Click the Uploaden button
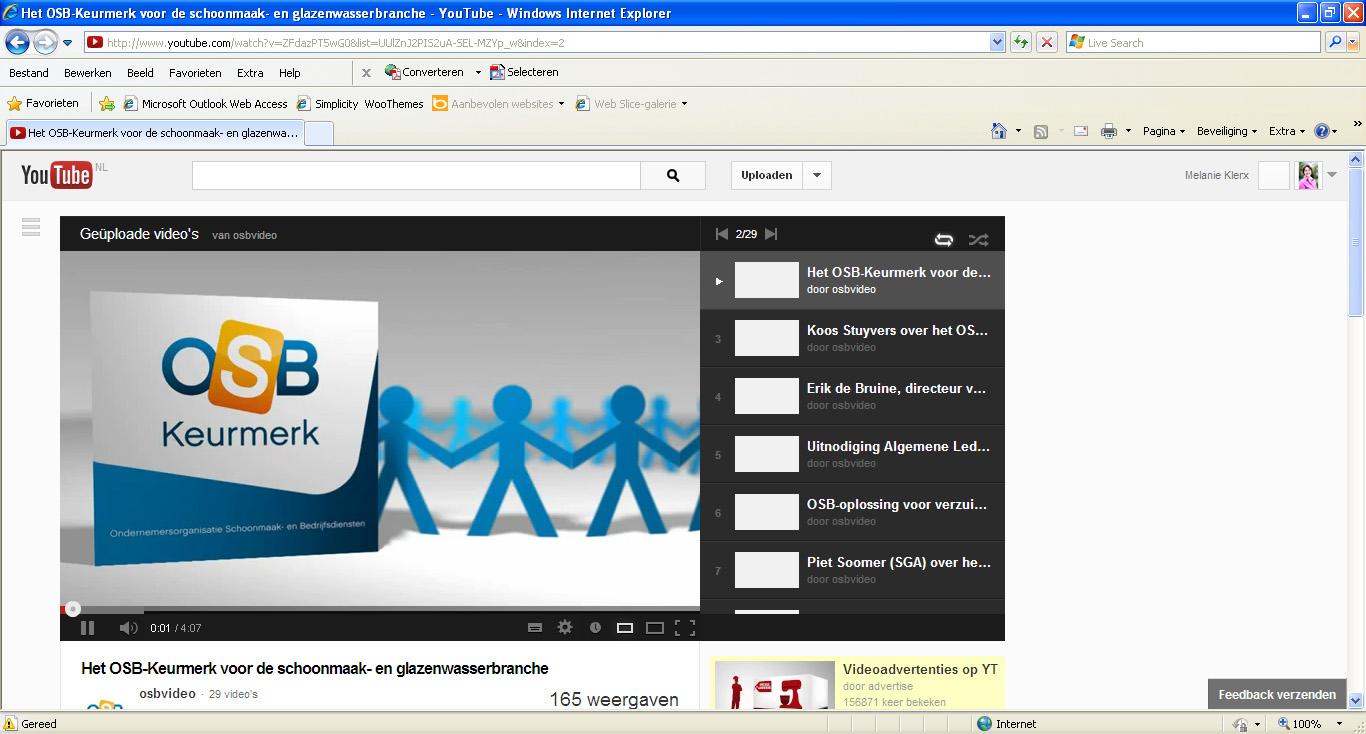 tap(767, 175)
